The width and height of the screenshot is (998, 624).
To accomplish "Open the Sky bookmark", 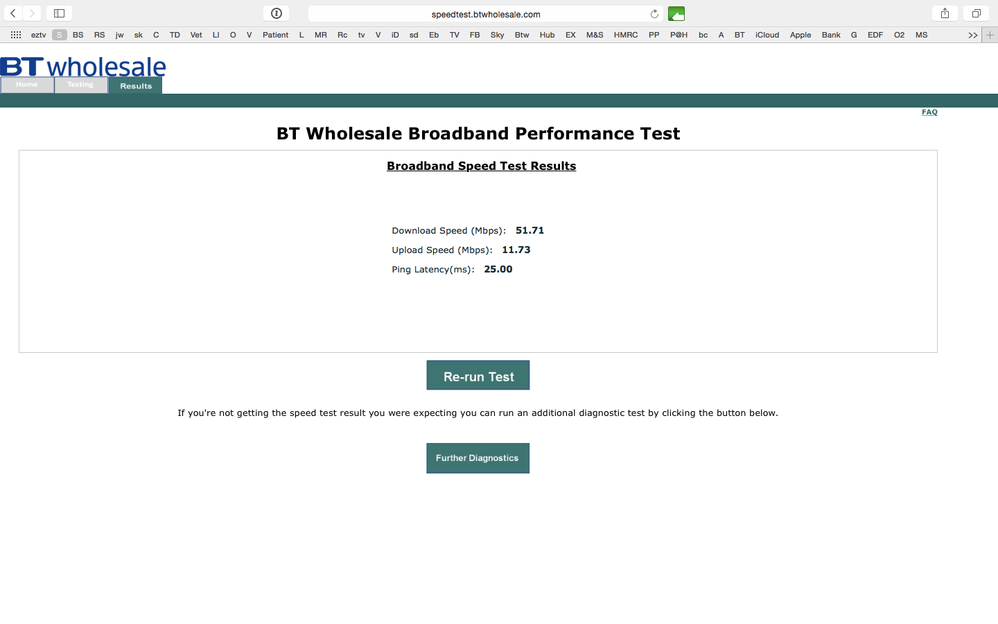I will (x=497, y=35).
